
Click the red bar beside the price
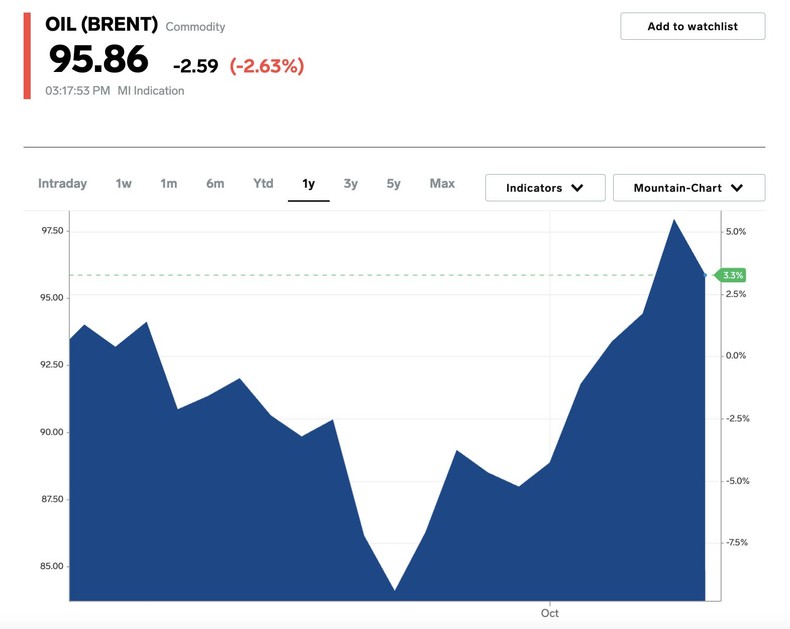pyautogui.click(x=27, y=57)
